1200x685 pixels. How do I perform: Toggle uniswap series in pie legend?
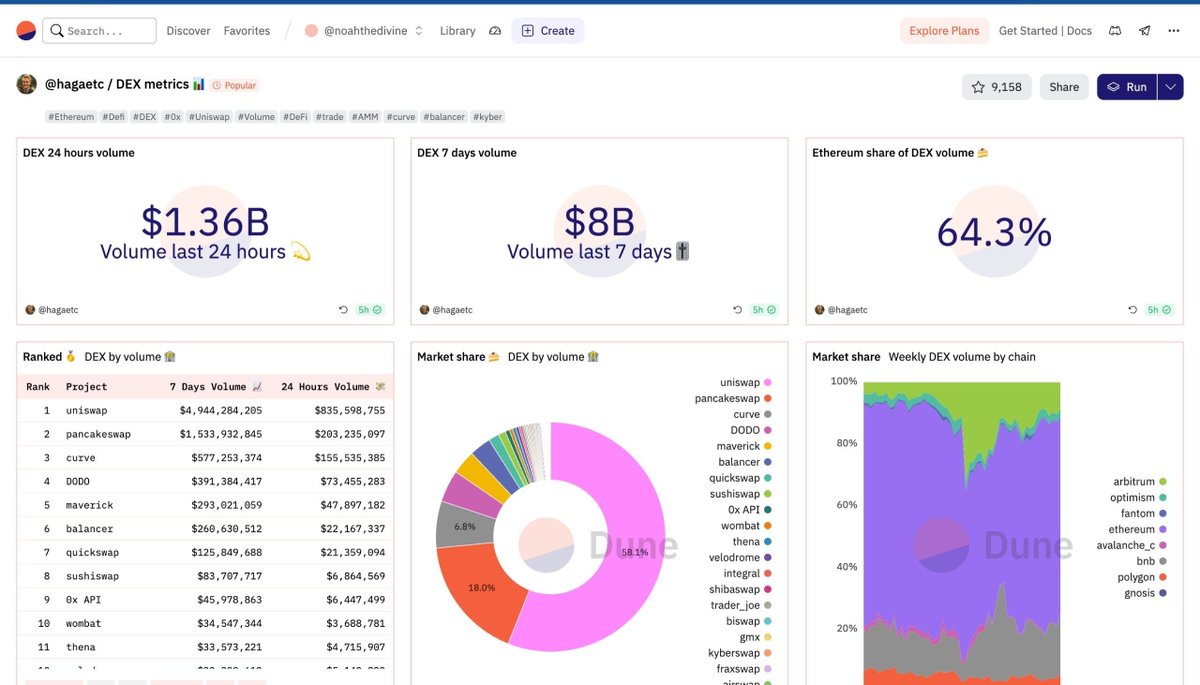point(746,383)
